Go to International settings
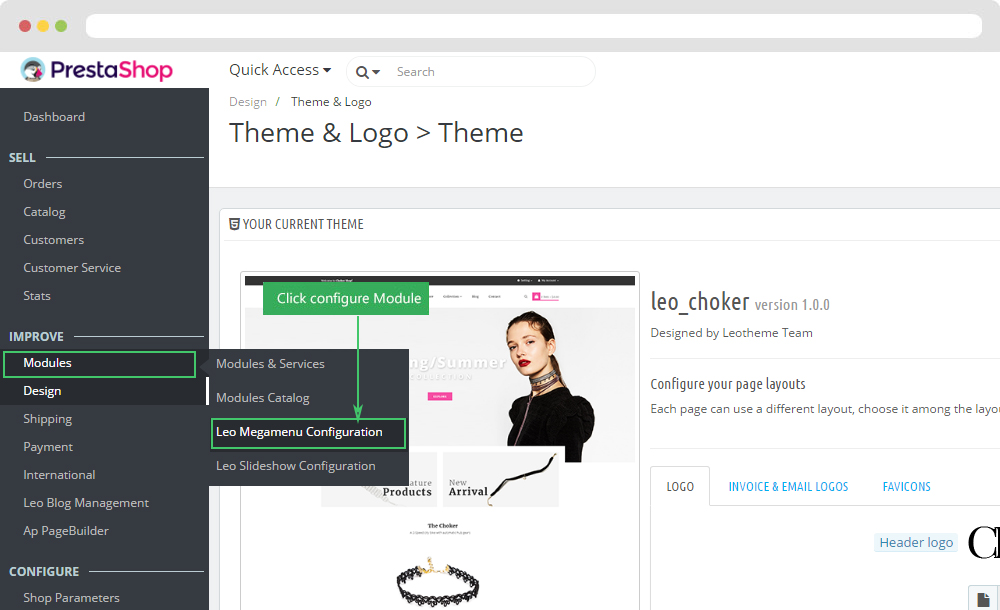This screenshot has height=610, width=1000. [x=59, y=475]
